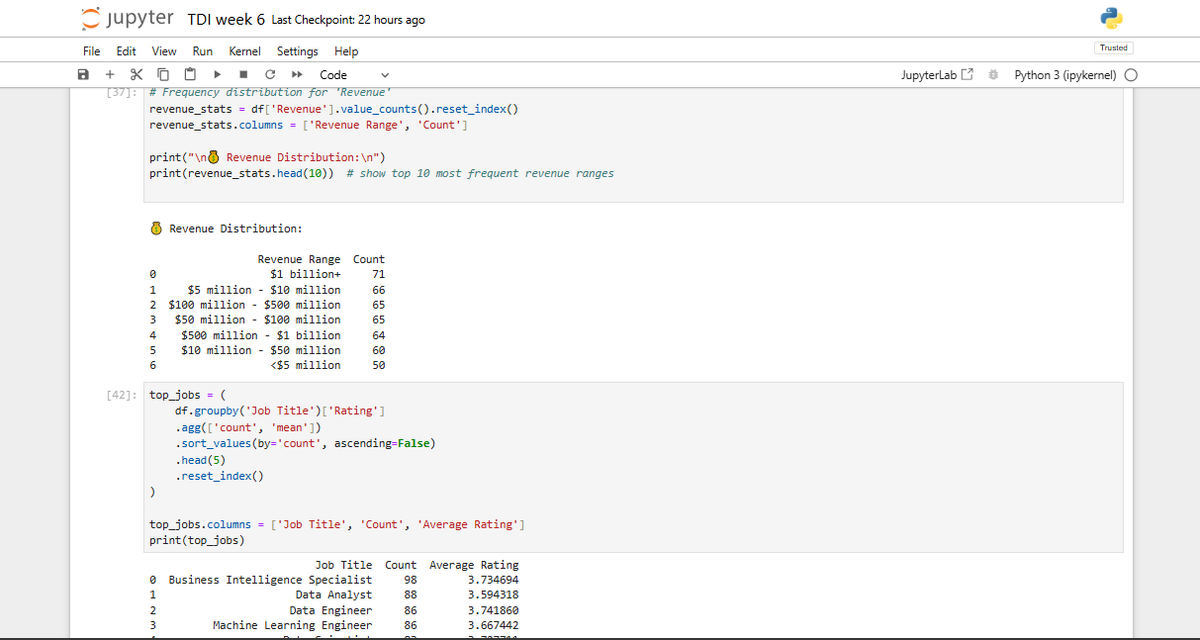The width and height of the screenshot is (1200, 640).
Task: Switch kernel via Python 3 (ipykernel)
Action: pyautogui.click(x=1065, y=75)
